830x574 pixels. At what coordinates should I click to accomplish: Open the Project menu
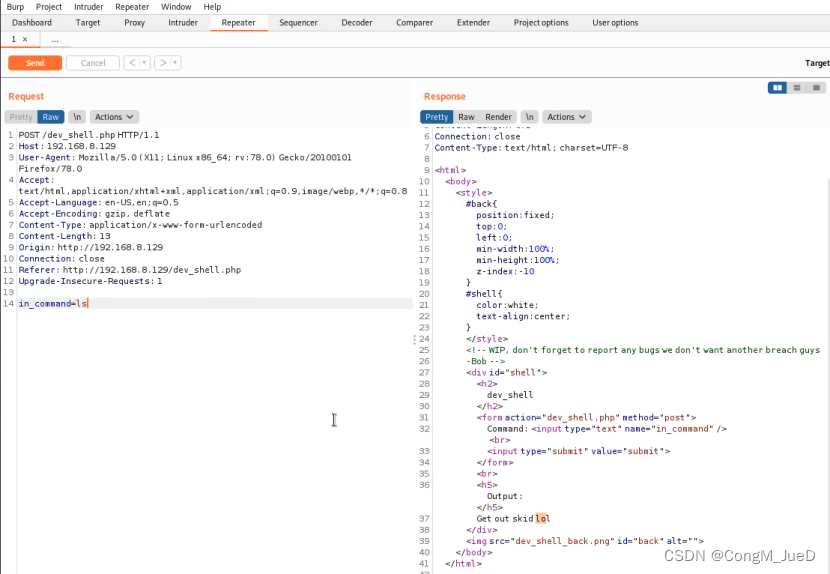49,7
